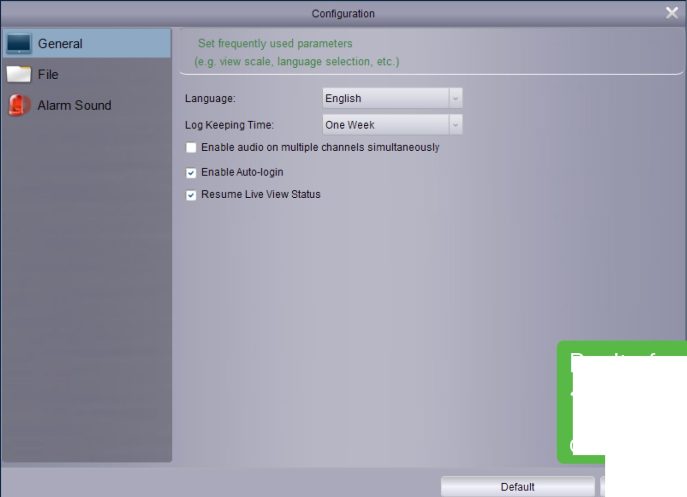Open the Language dropdown showing English
The image size is (687, 497).
[x=385, y=99]
